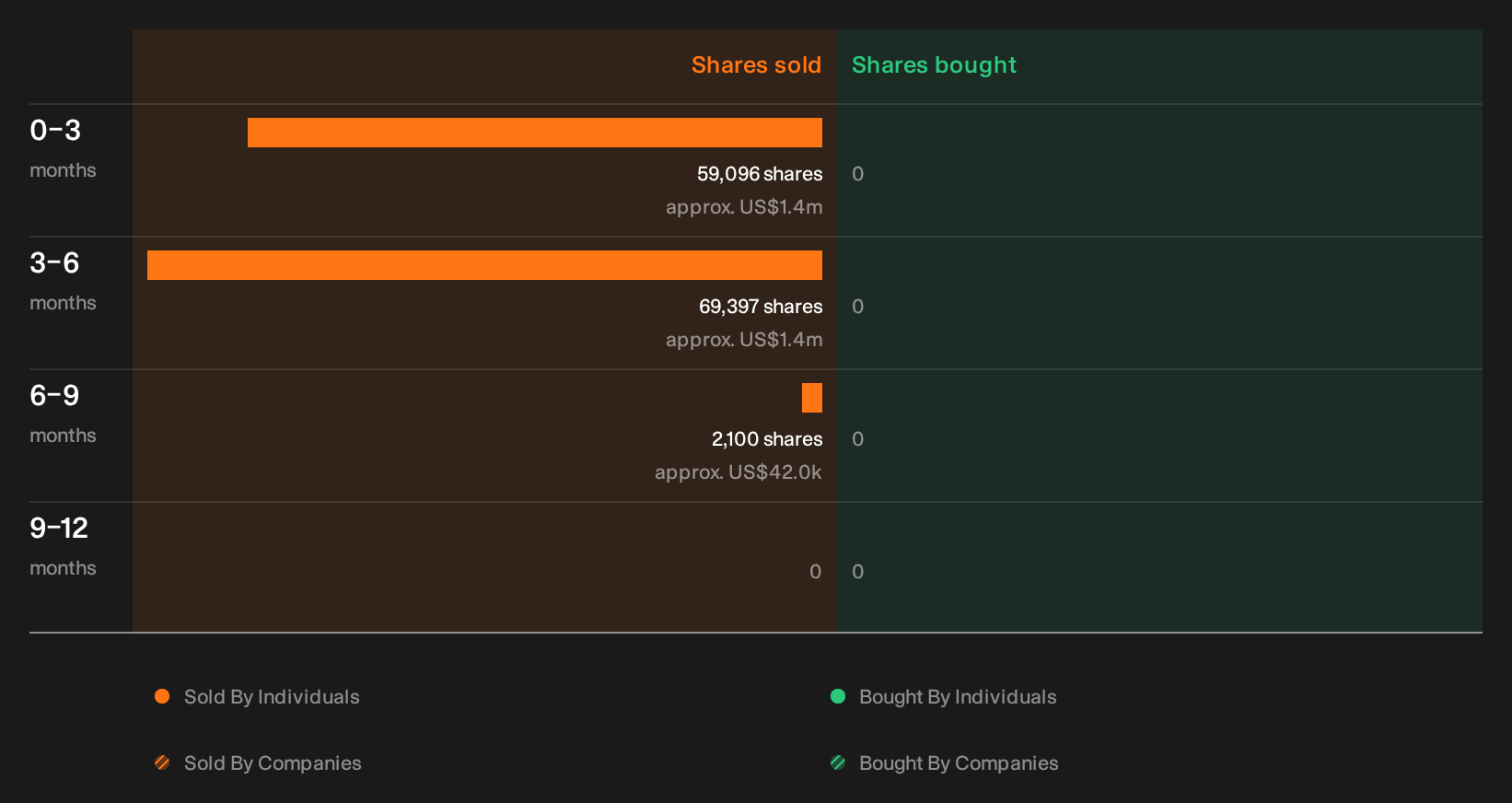Click the 6-9 months row label
The width and height of the screenshot is (1512, 803).
coord(63,413)
